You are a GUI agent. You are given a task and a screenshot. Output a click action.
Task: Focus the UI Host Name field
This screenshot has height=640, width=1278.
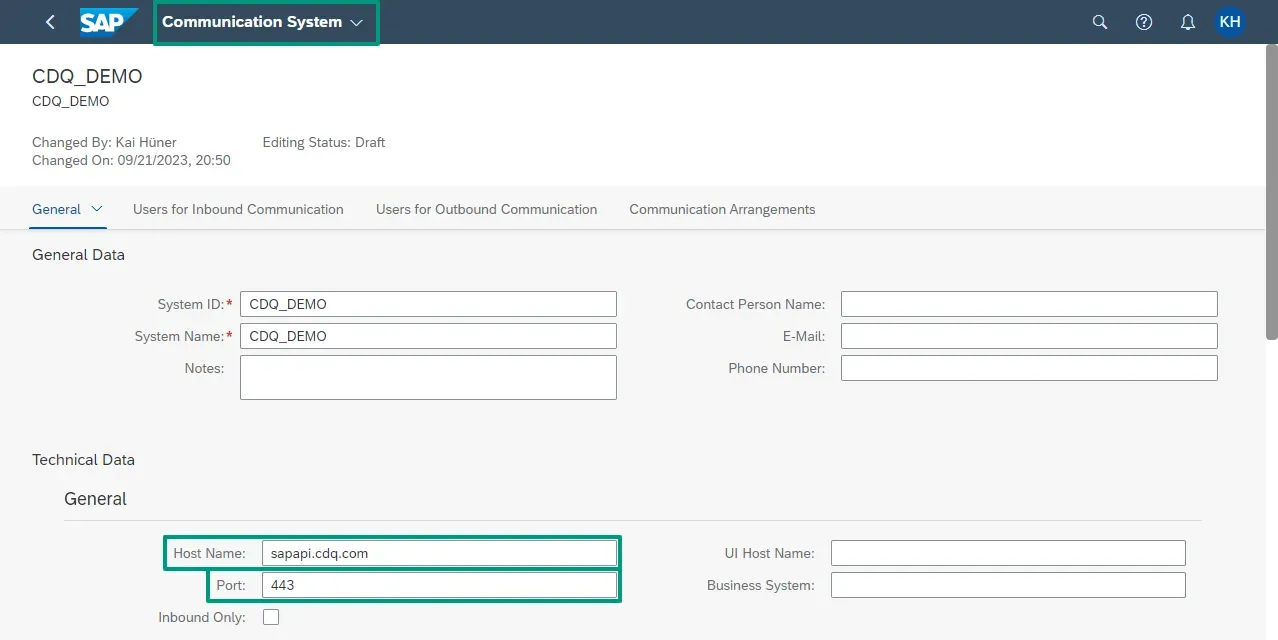coord(1008,553)
